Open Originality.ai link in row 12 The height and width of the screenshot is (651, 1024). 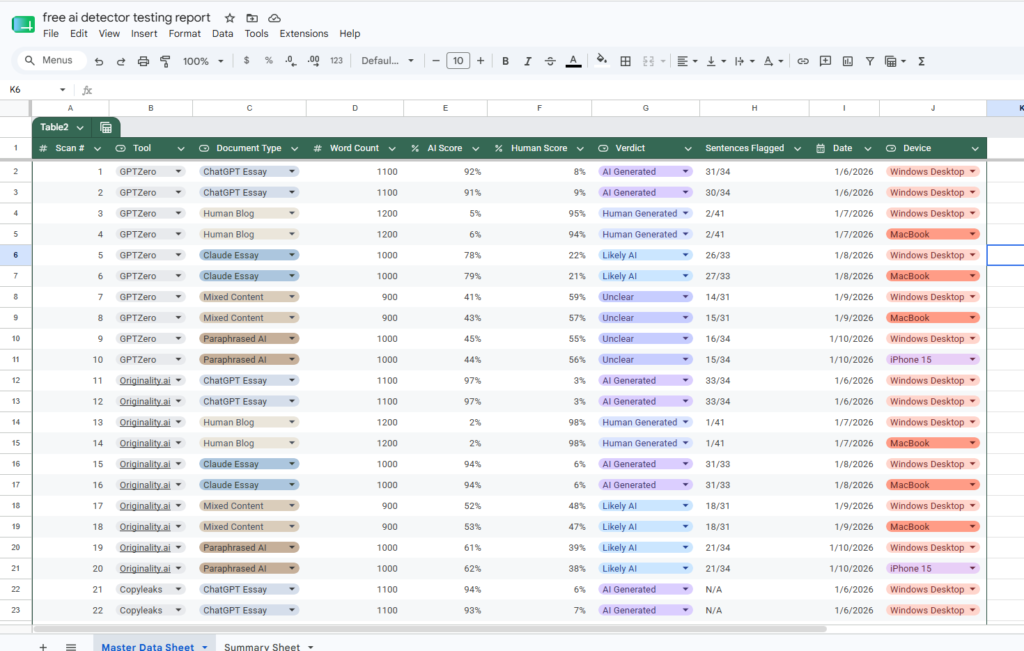pos(145,381)
